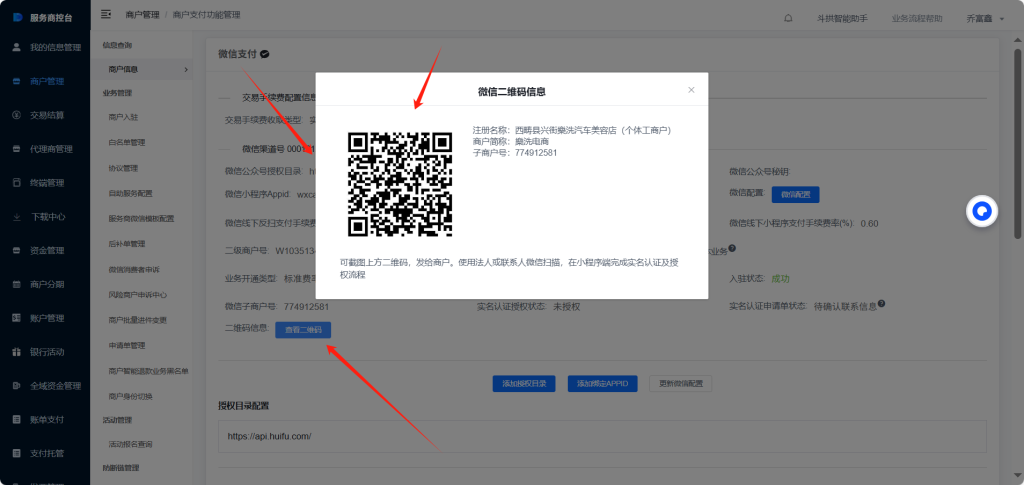Image resolution: width=1024 pixels, height=485 pixels.
Task: Open 终端管理 menu
Action: coord(47,183)
